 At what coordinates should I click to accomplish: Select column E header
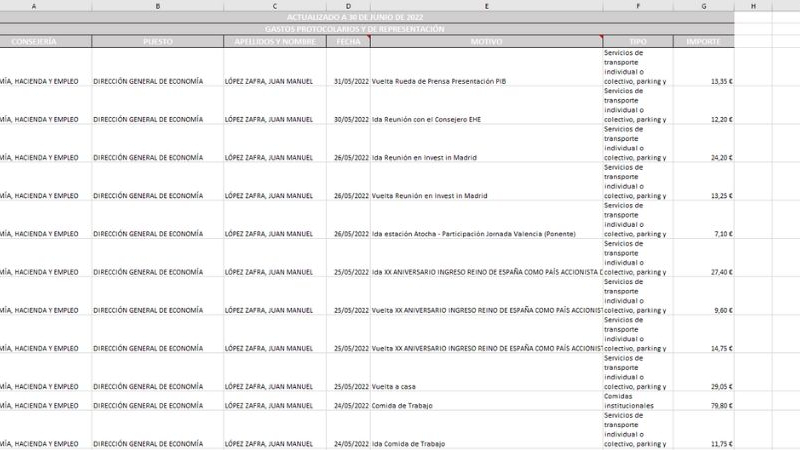[487, 6]
